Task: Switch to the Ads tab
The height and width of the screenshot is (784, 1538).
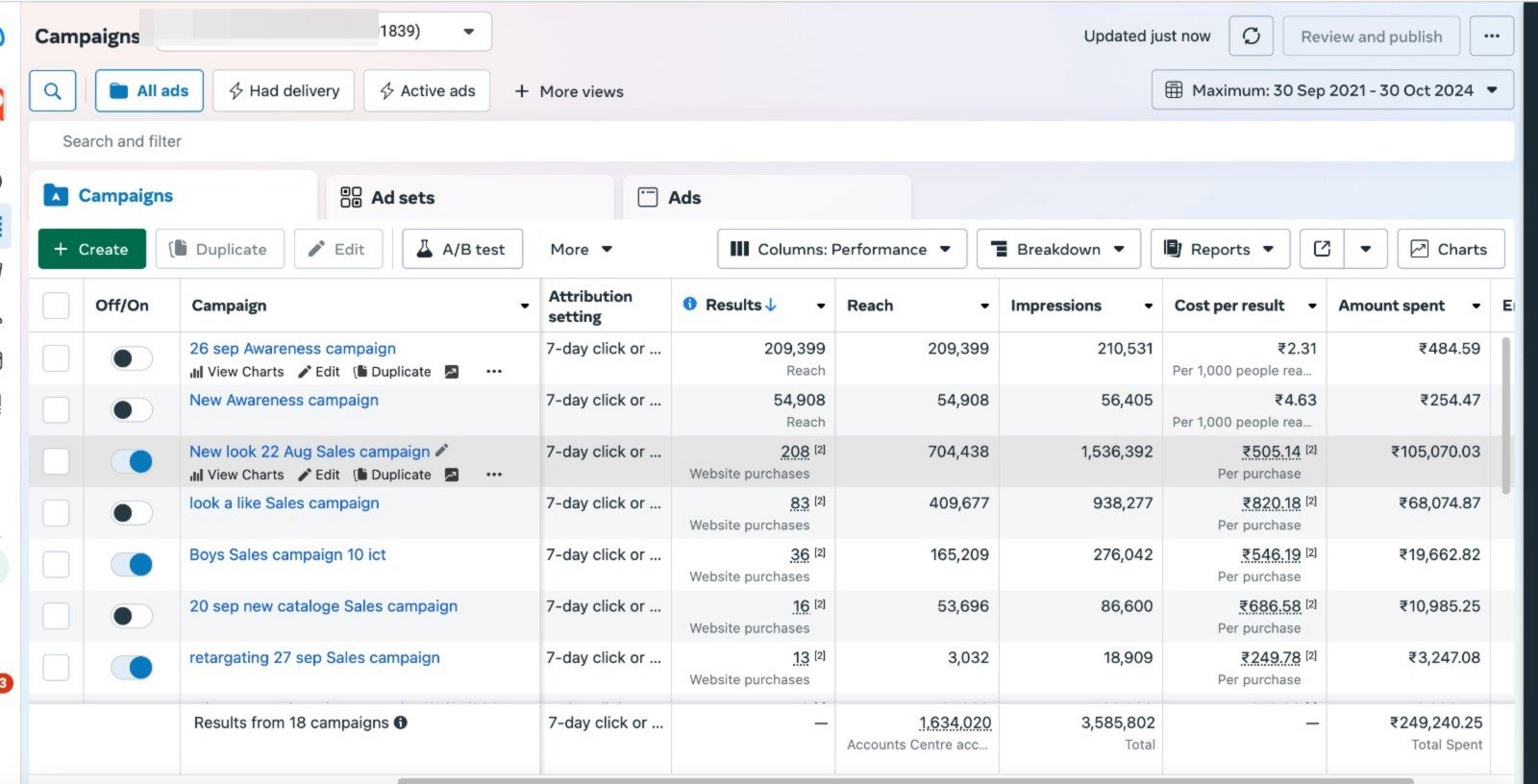Action: point(683,197)
